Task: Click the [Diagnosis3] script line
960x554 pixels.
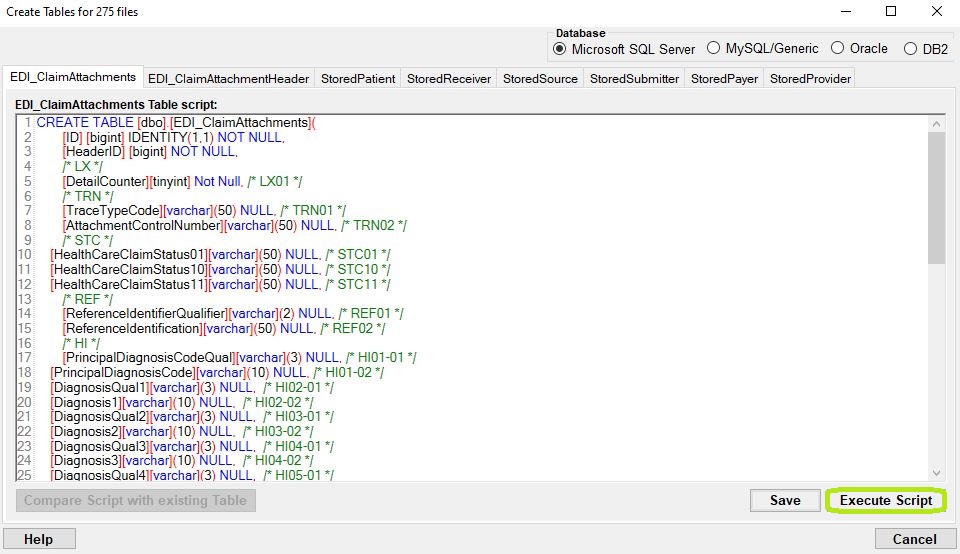Action: click(182, 460)
